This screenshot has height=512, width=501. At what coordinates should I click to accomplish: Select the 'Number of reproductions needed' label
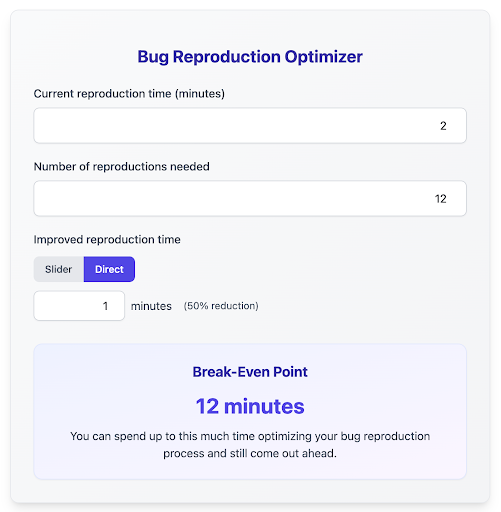[x=122, y=166]
